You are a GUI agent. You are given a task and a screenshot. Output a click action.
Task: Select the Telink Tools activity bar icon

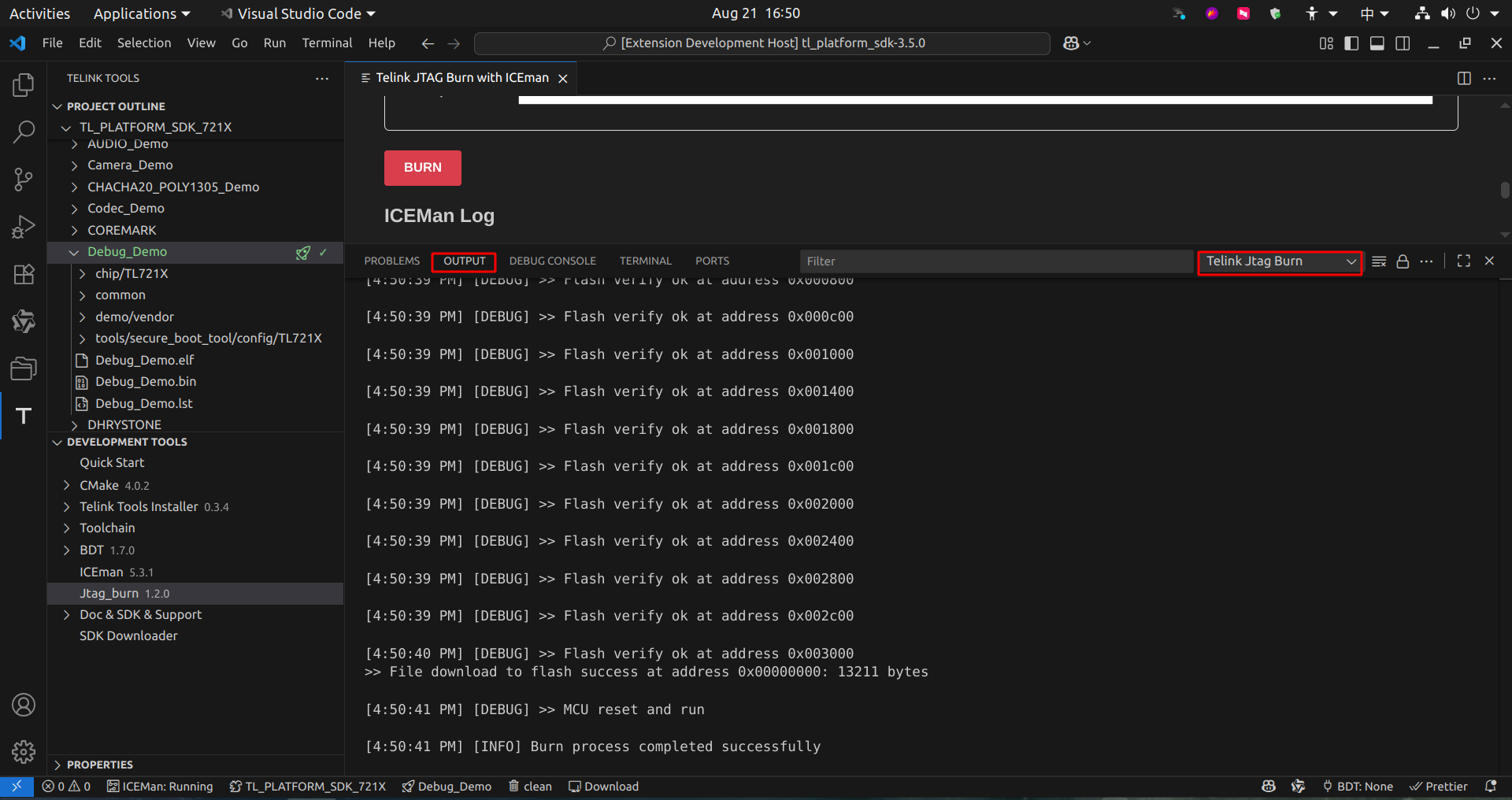(x=23, y=416)
